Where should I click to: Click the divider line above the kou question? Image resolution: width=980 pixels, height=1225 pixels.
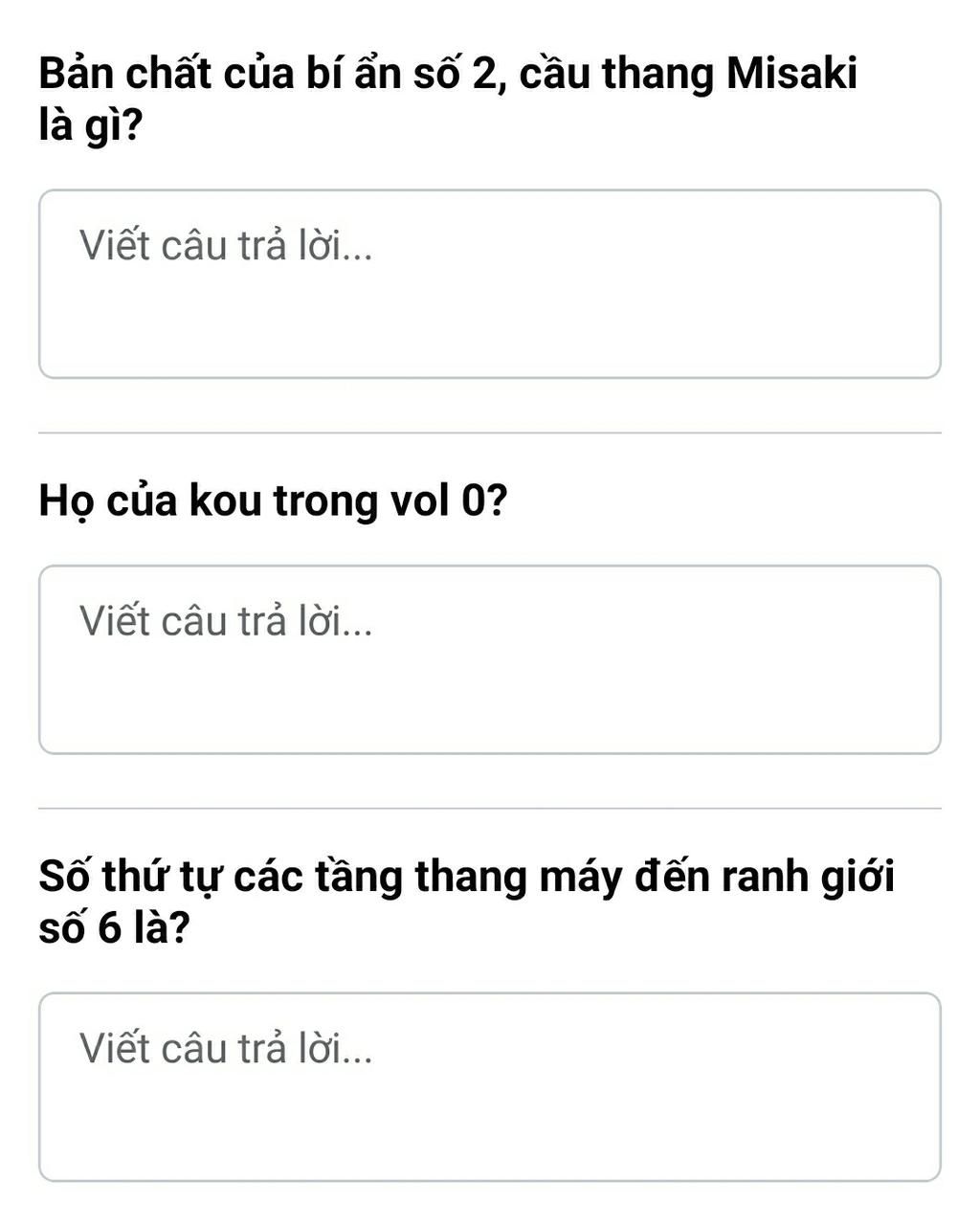(x=489, y=433)
